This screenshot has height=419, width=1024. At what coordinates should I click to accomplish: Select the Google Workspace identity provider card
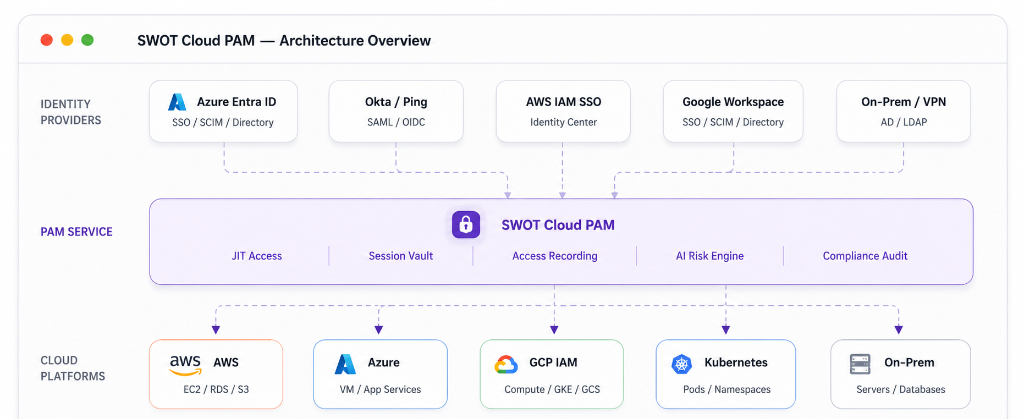click(x=733, y=111)
